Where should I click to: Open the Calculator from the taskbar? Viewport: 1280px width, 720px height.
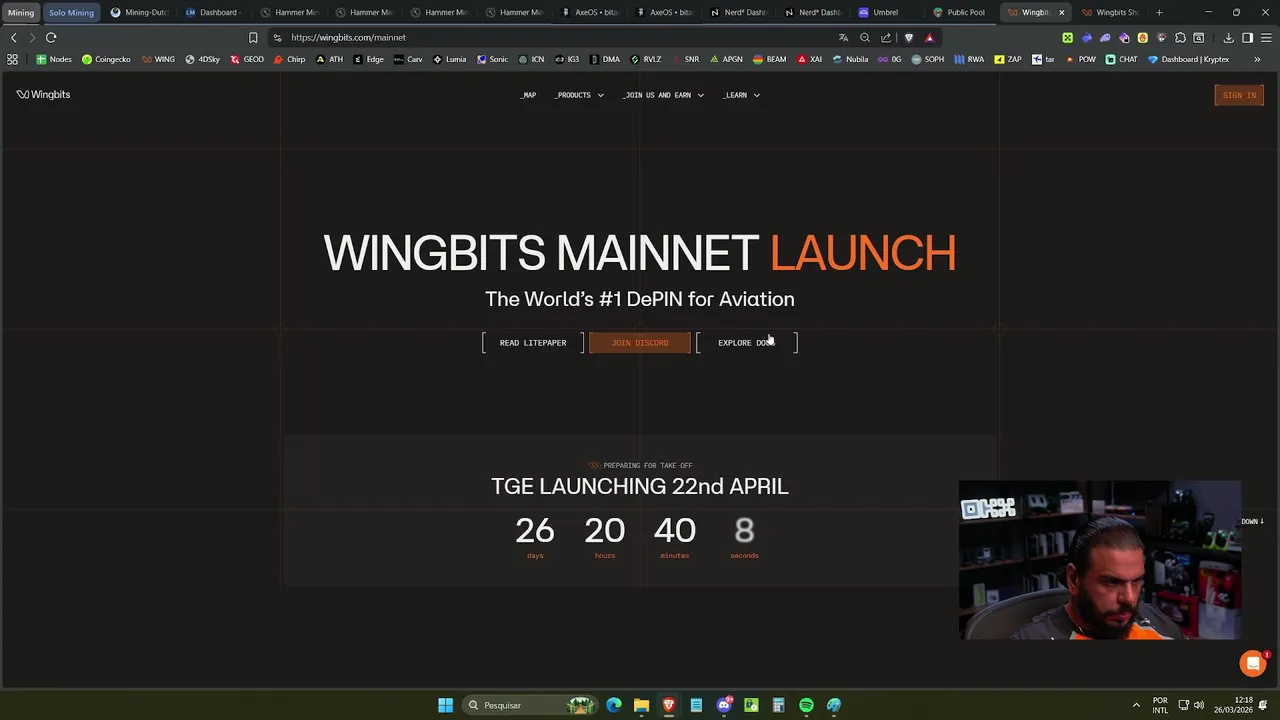pos(778,705)
